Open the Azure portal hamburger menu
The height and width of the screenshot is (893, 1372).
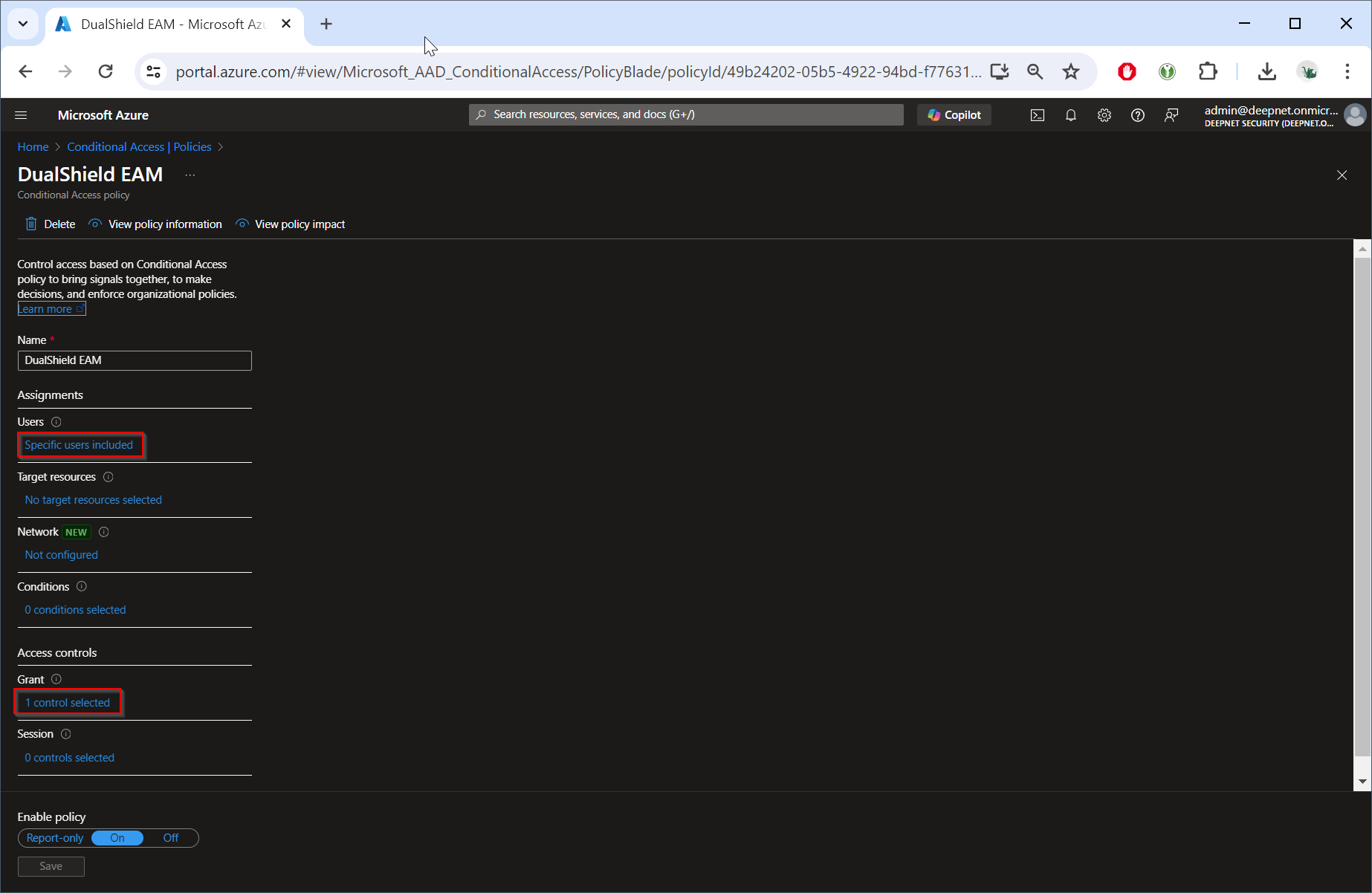point(21,115)
